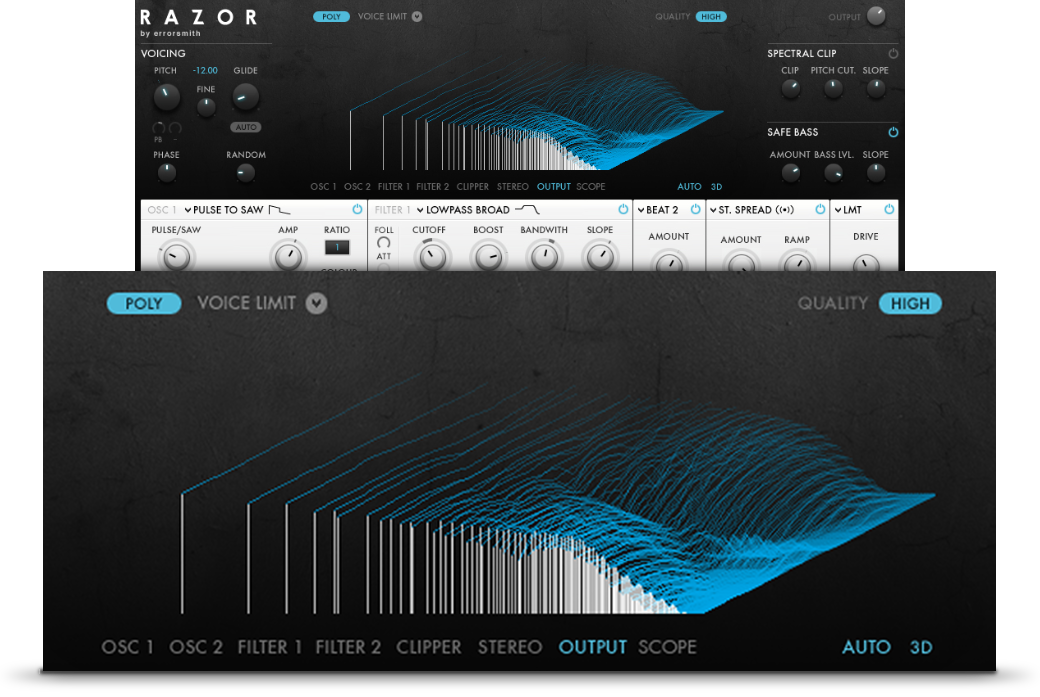Toggle the glide AUTO button under GLIDE
This screenshot has width=1040, height=697.
pyautogui.click(x=245, y=127)
